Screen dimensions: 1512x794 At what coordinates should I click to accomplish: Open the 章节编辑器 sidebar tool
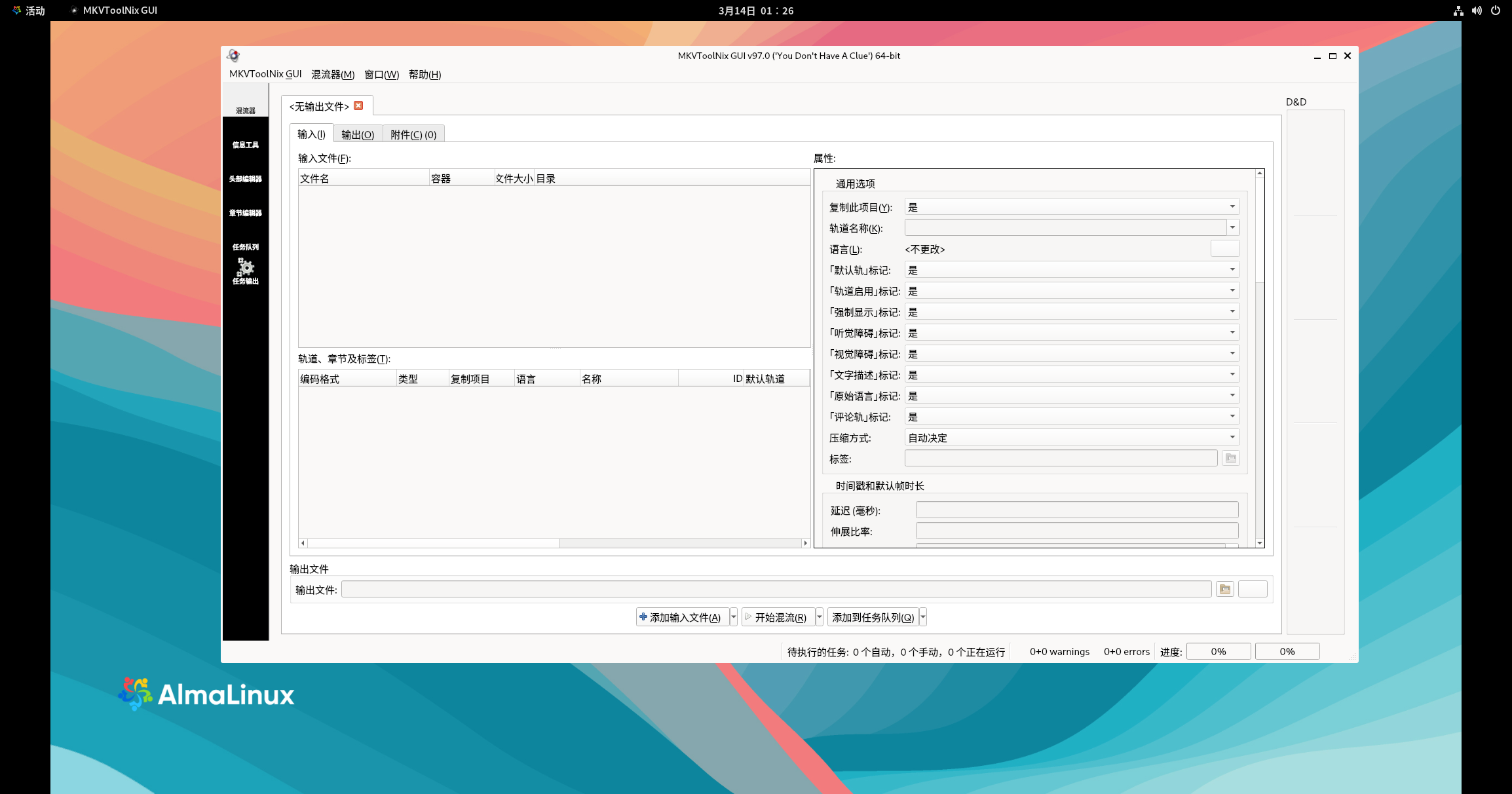[246, 213]
